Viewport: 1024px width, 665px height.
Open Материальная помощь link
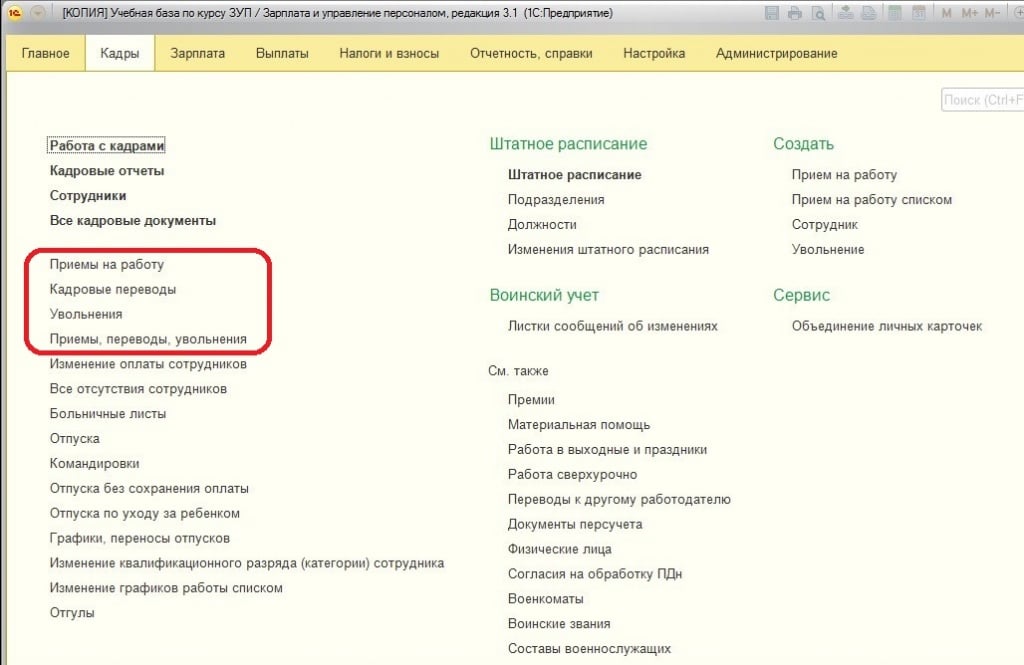[579, 425]
